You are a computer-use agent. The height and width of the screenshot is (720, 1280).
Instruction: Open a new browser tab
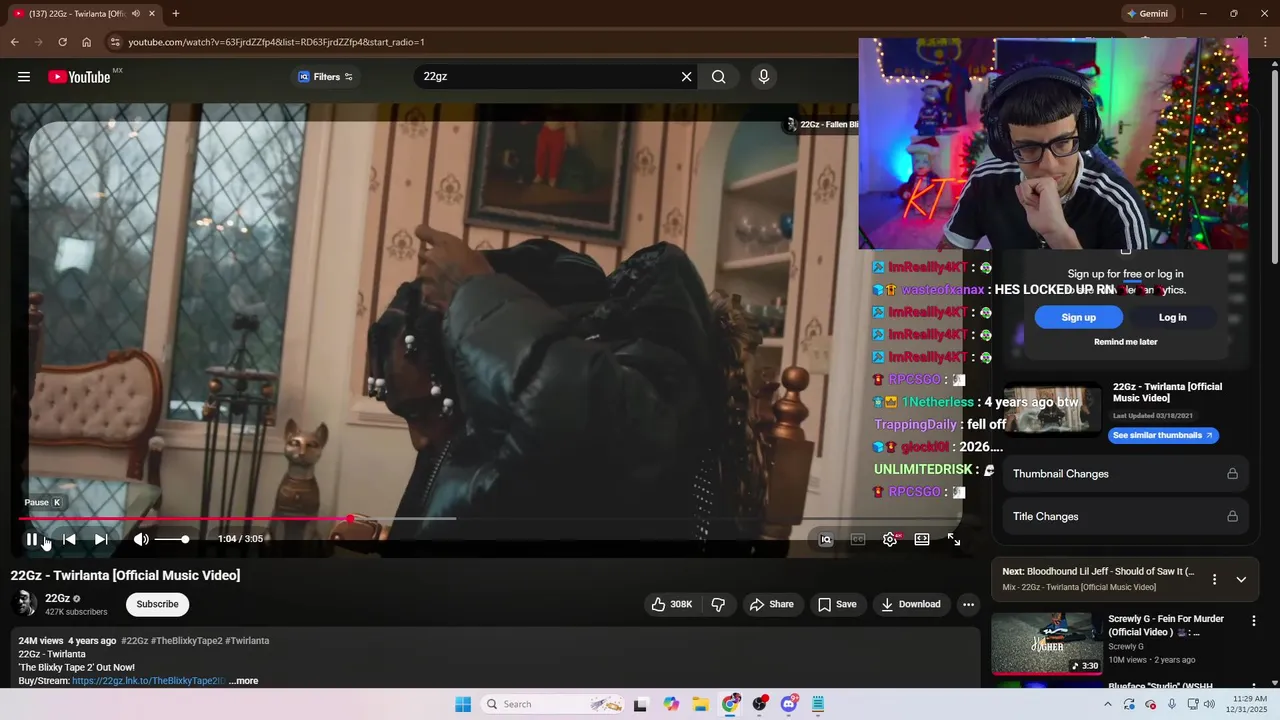(176, 14)
